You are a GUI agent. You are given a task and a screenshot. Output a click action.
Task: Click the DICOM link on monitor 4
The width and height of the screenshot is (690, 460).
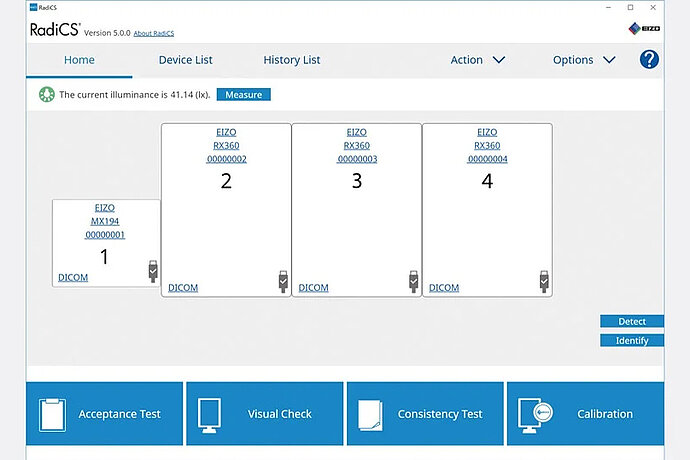click(444, 288)
